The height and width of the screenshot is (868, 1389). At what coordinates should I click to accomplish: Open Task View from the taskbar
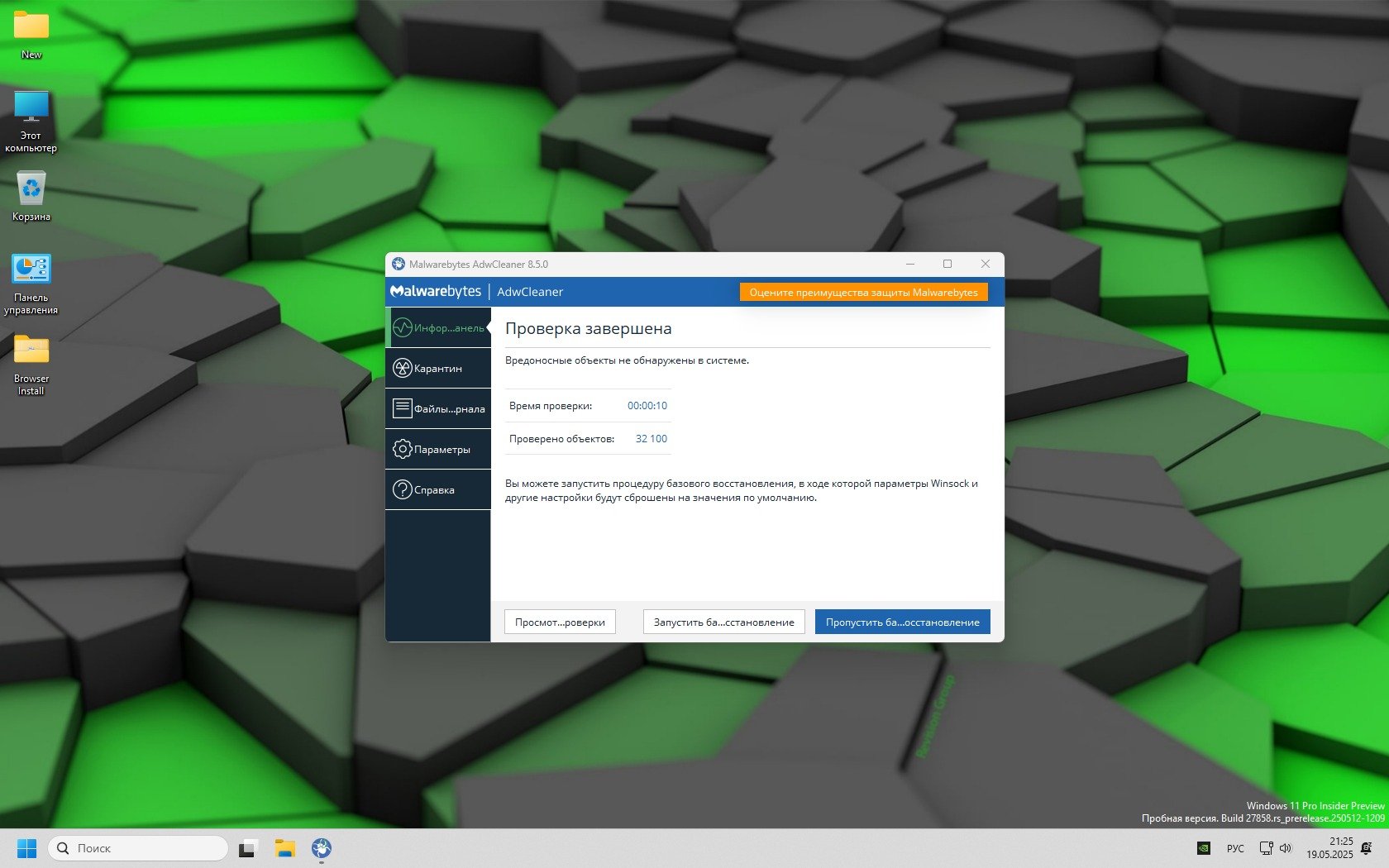click(248, 848)
